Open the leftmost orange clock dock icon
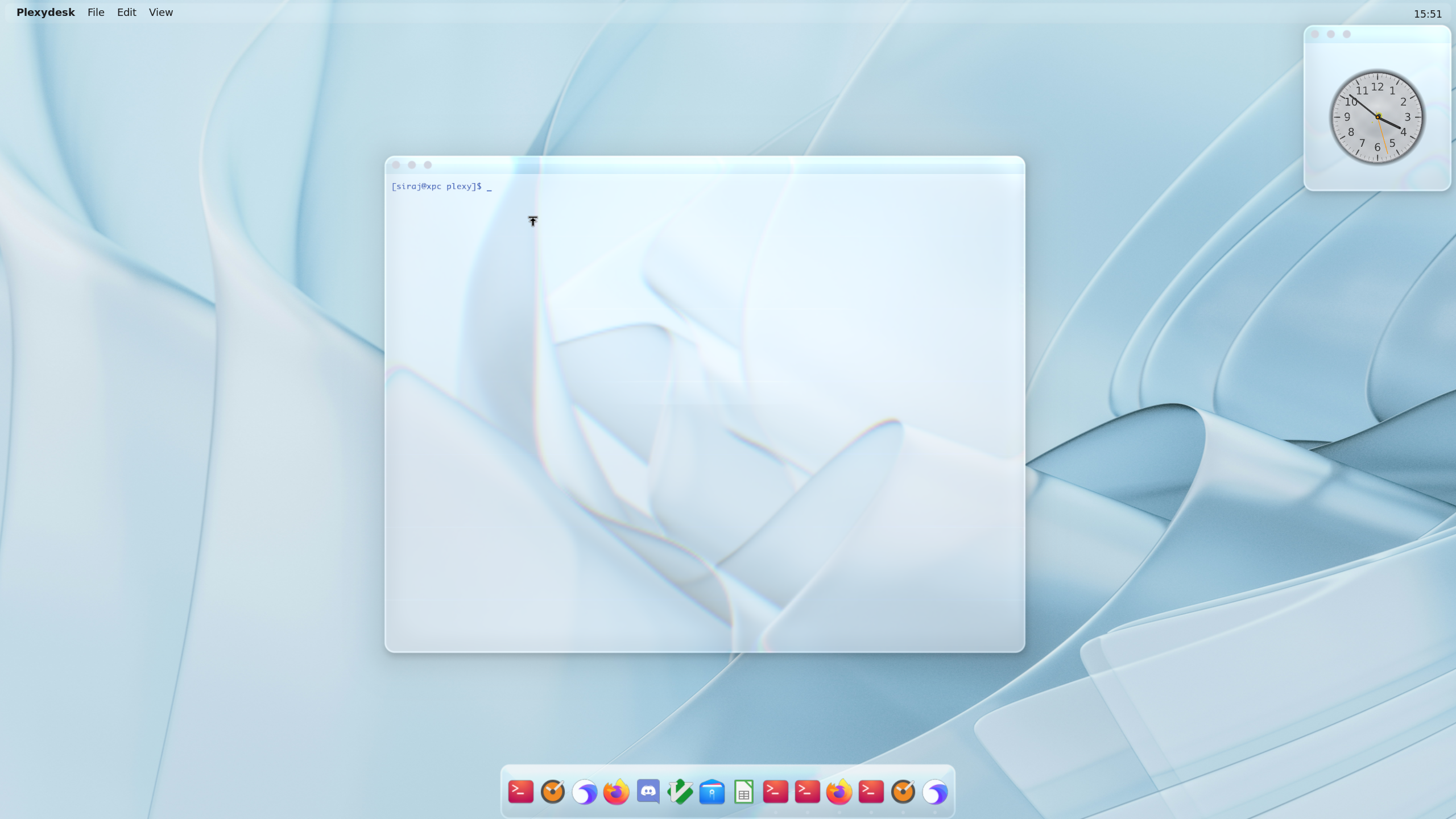Viewport: 1456px width, 819px height. coord(552,792)
